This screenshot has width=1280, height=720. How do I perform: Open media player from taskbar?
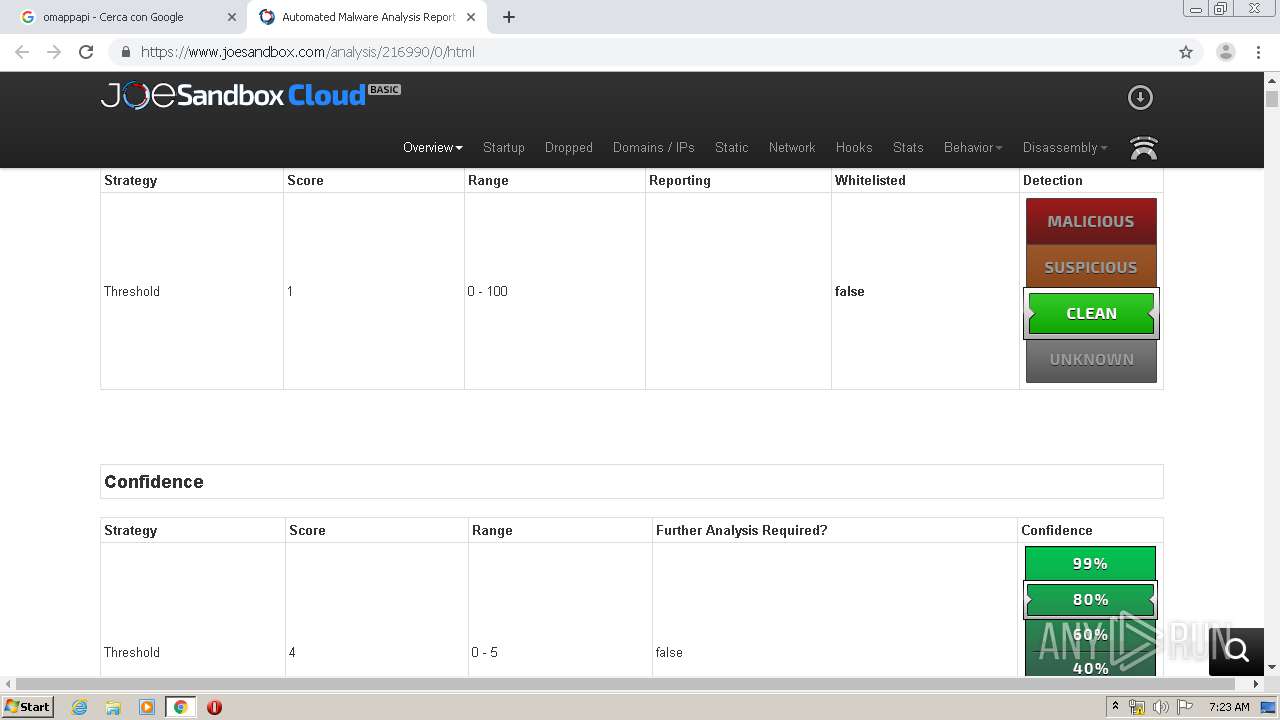tap(147, 707)
